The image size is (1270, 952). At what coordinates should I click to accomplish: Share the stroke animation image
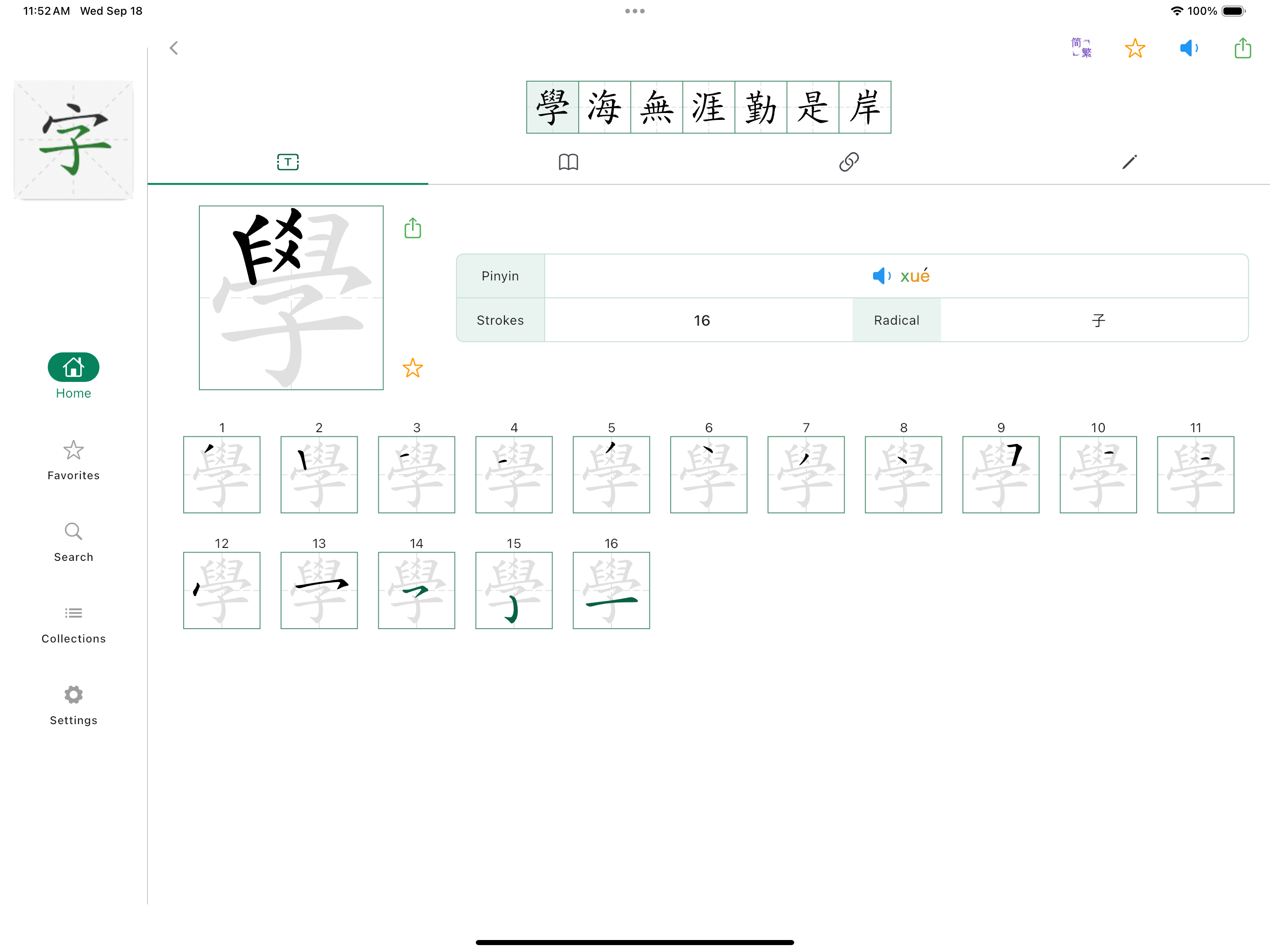click(413, 228)
